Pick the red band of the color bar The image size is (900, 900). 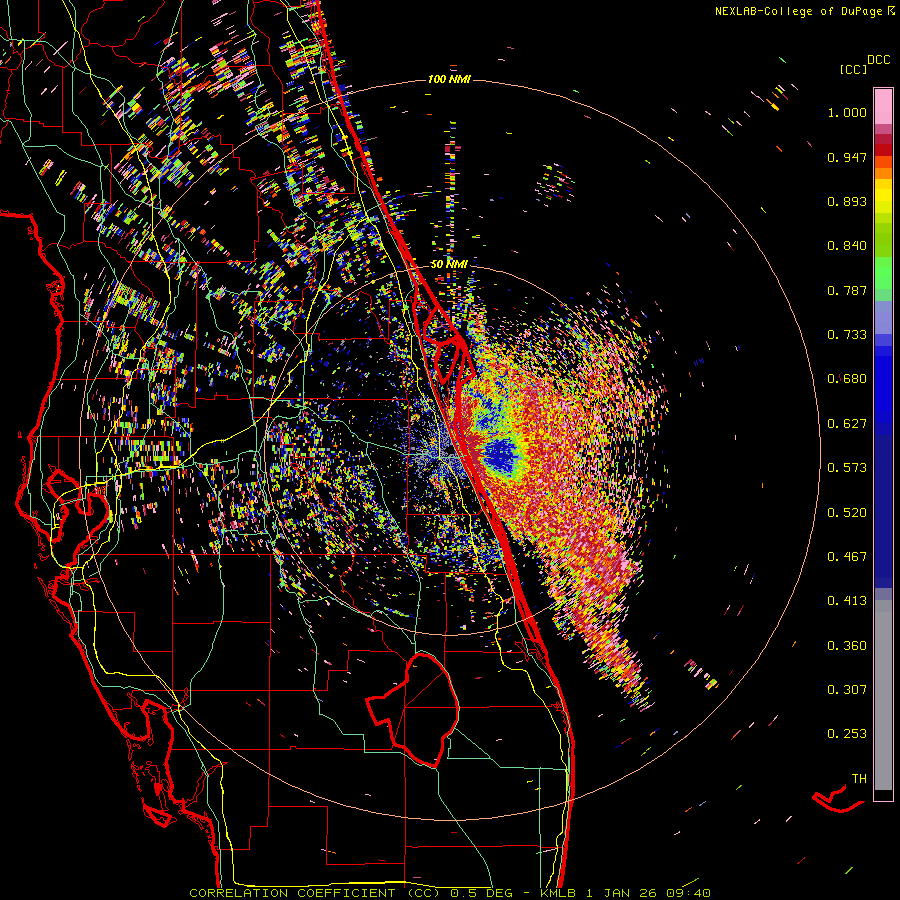[883, 149]
